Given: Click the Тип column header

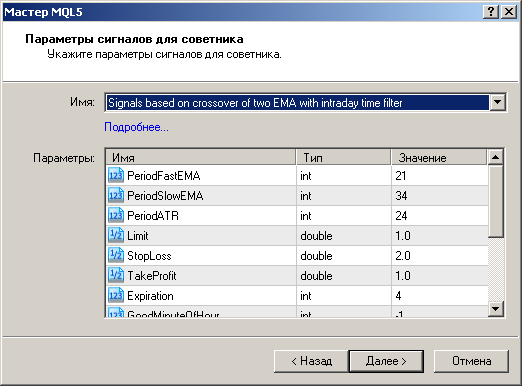Looking at the screenshot, I should click(344, 157).
